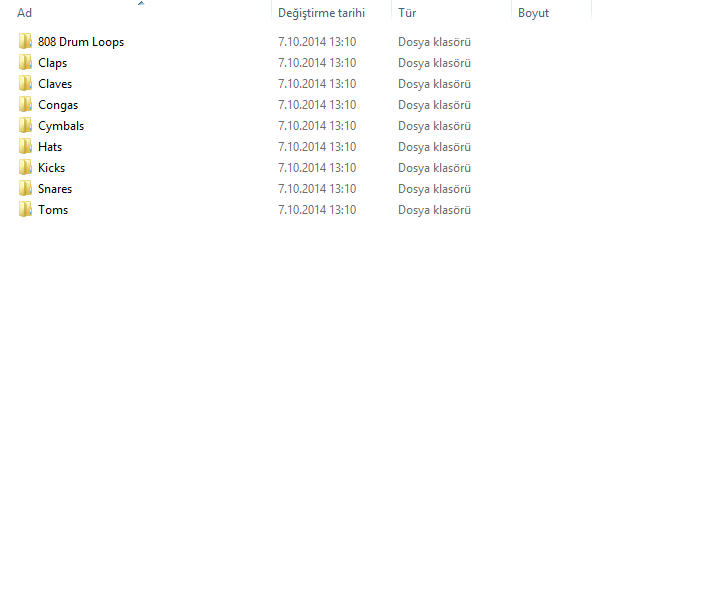Select the Congas folder icon
Screen dimensions: 721x599
click(x=25, y=105)
